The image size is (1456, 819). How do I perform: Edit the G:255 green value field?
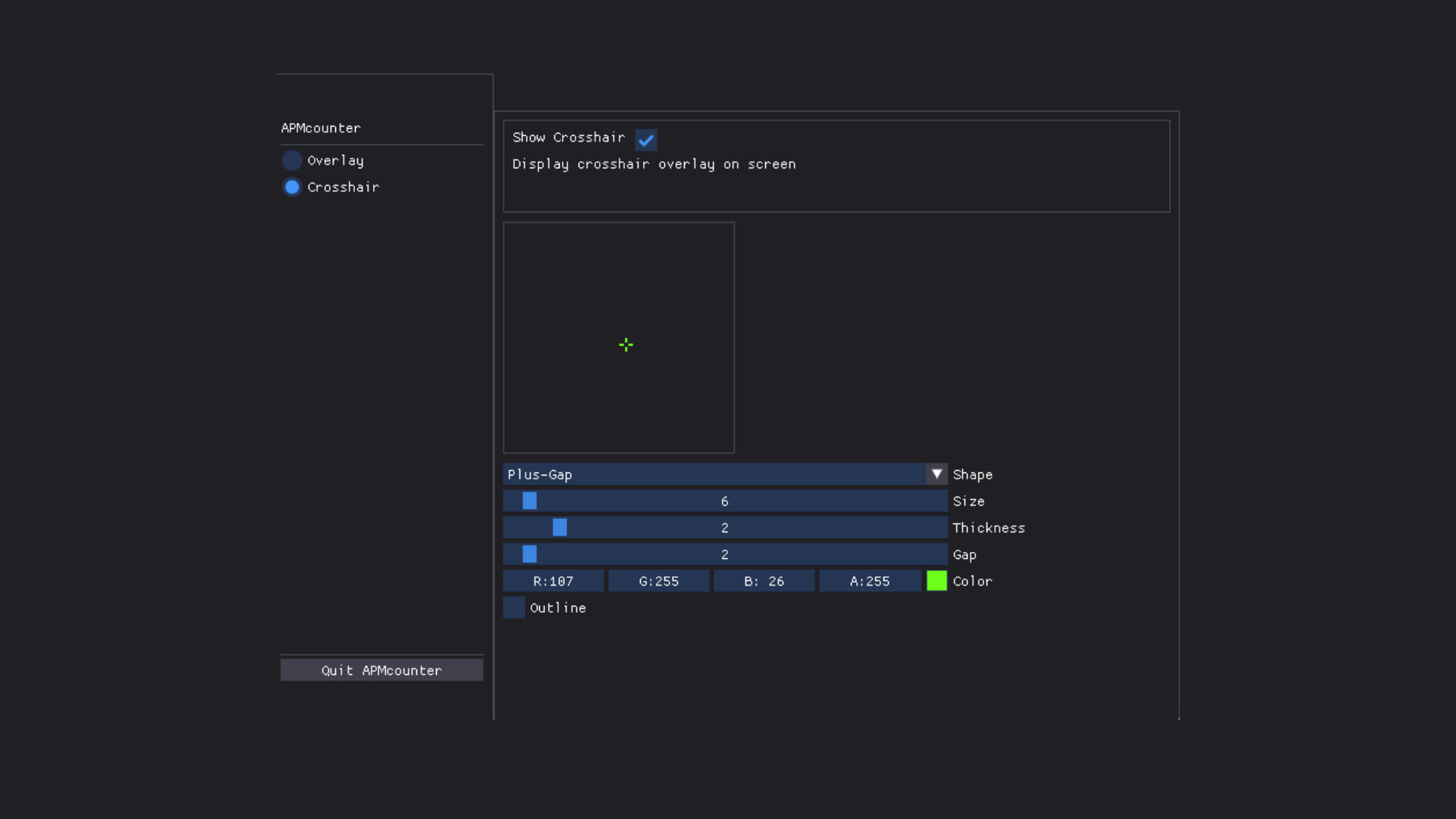pos(658,581)
